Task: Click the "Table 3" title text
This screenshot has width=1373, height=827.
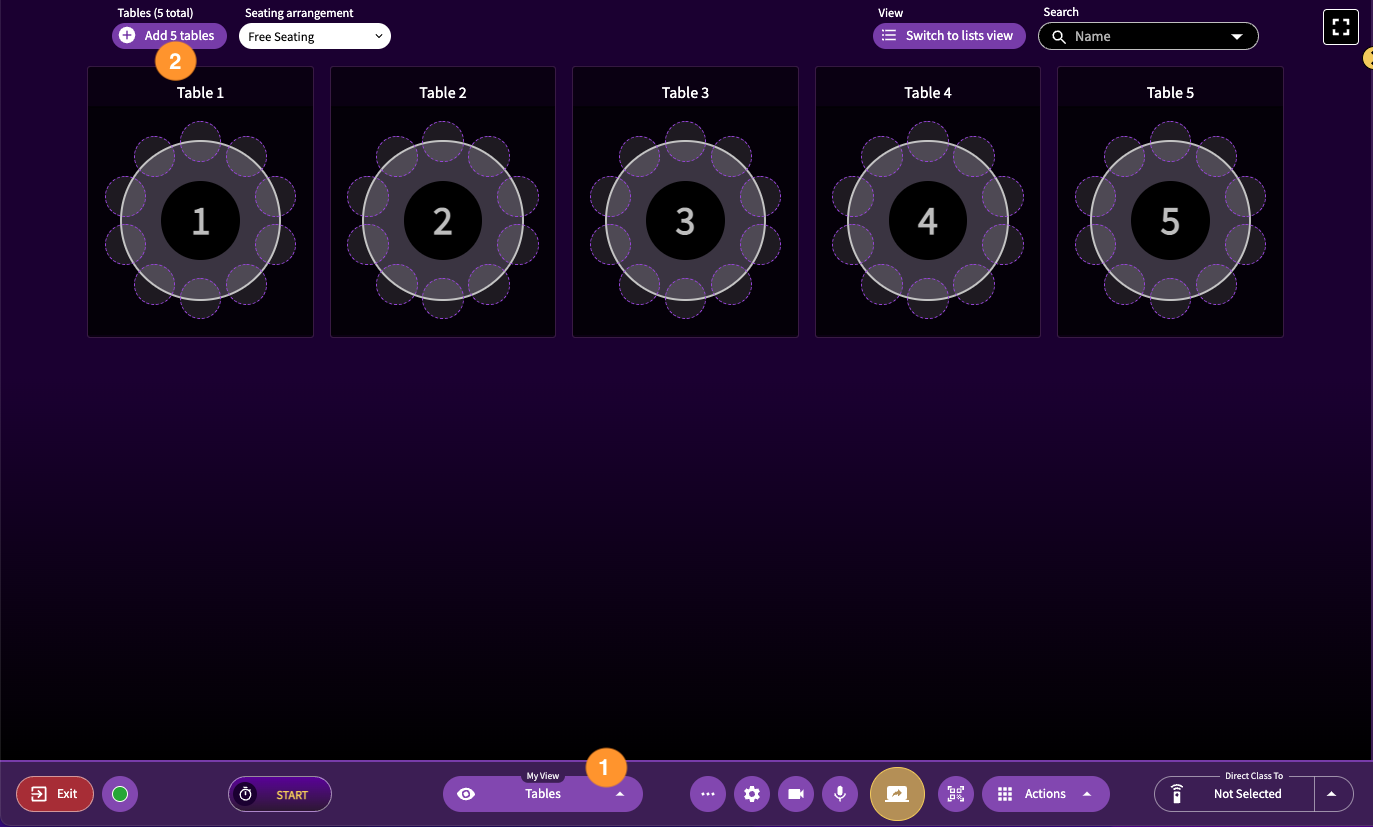Action: click(685, 93)
